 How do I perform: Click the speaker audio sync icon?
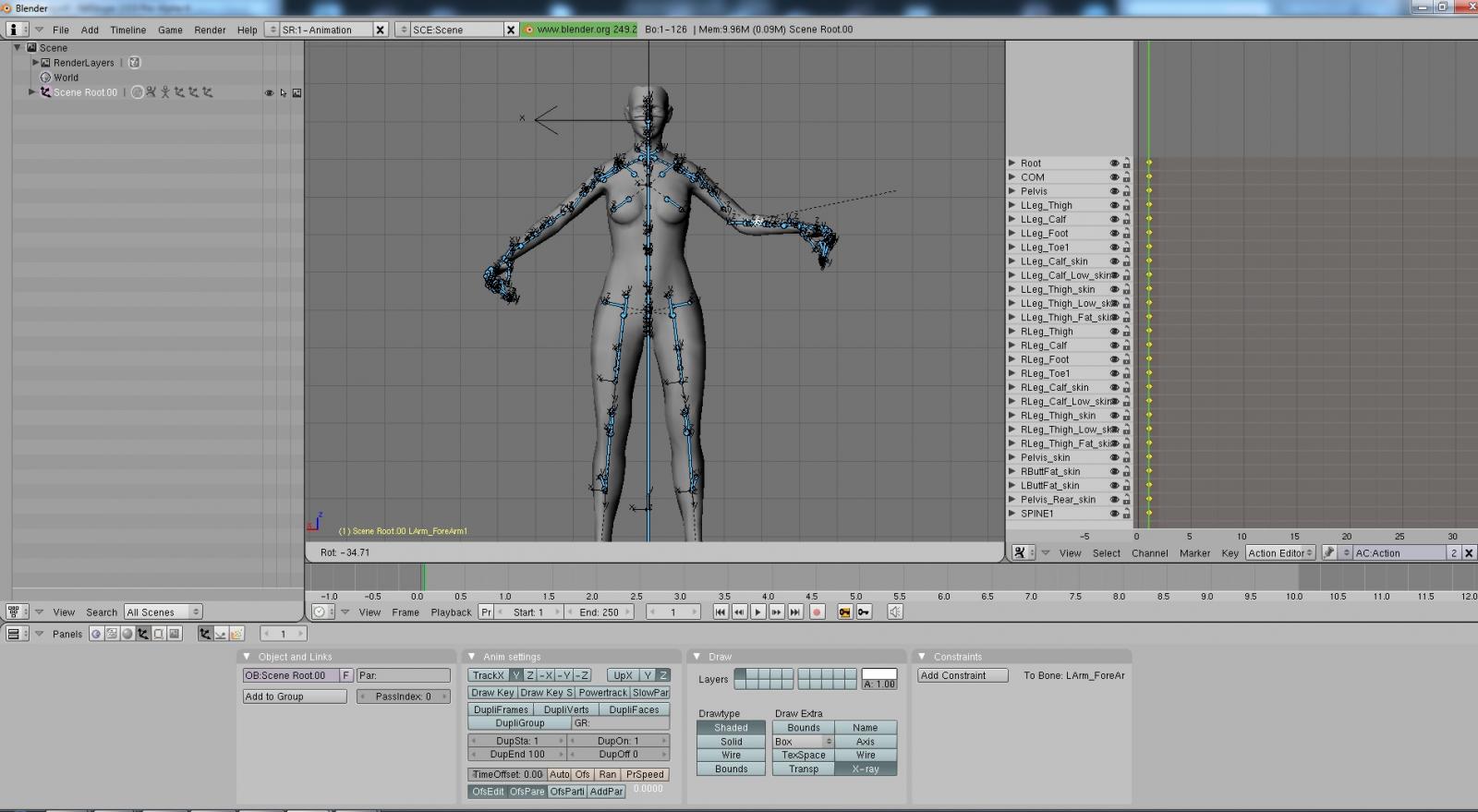(894, 612)
